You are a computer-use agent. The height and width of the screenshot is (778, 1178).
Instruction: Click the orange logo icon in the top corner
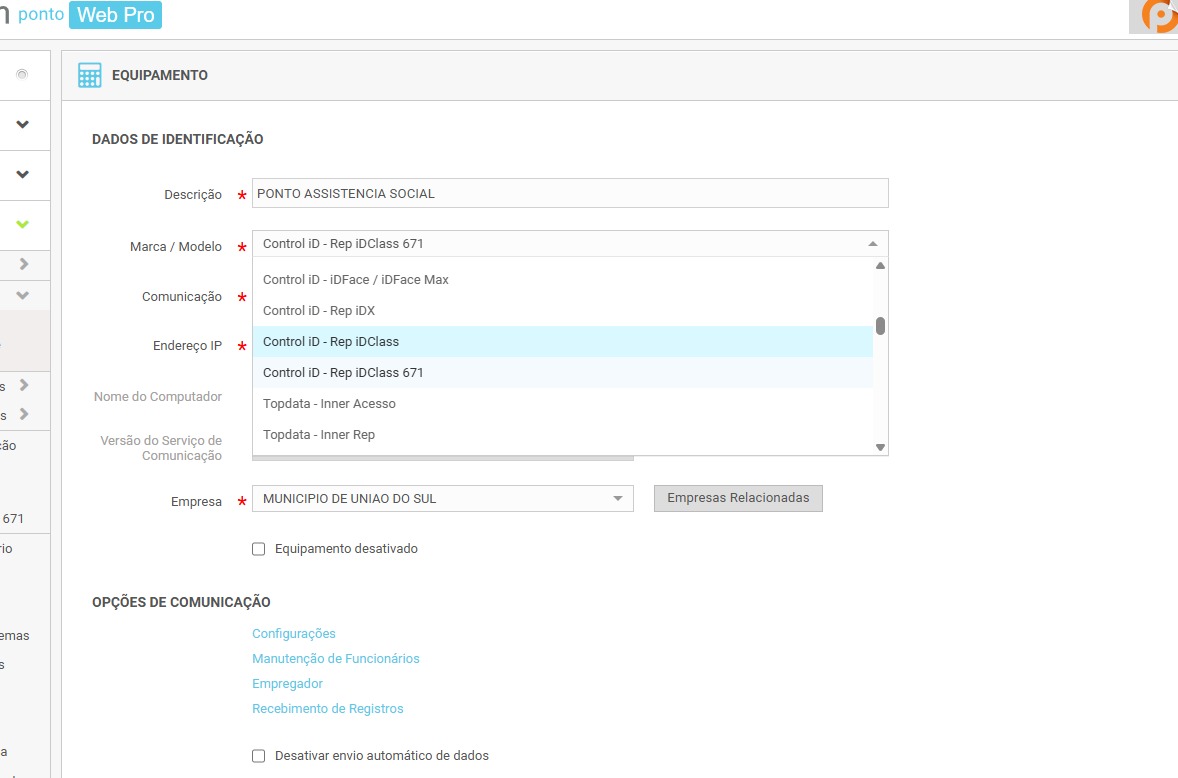click(x=1158, y=16)
